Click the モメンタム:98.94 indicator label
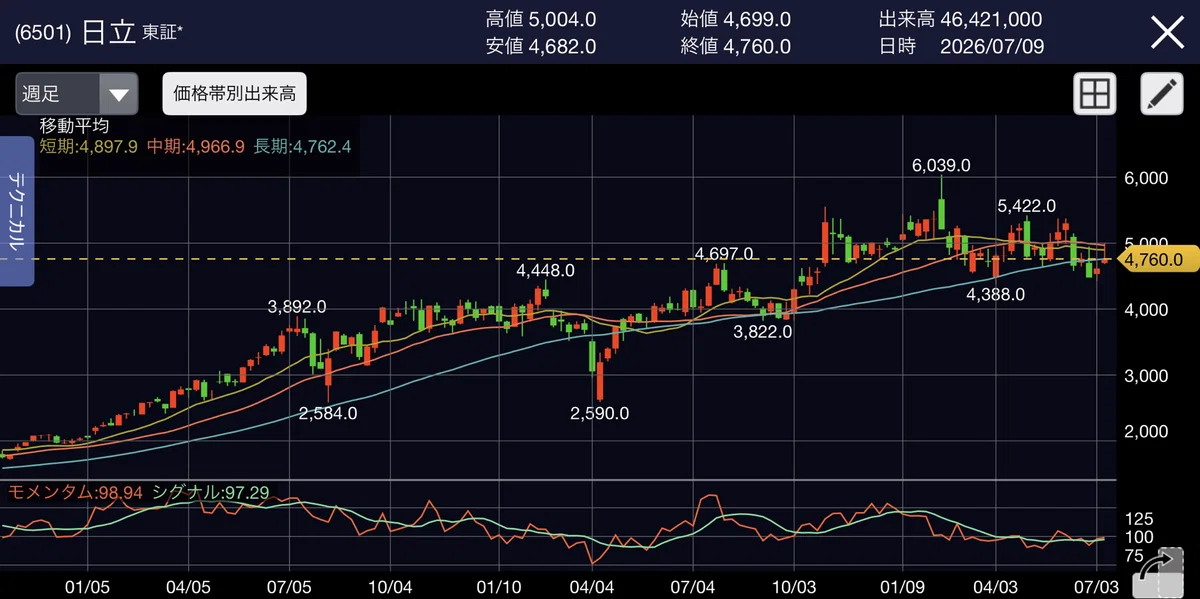The width and height of the screenshot is (1200, 599). (x=75, y=492)
